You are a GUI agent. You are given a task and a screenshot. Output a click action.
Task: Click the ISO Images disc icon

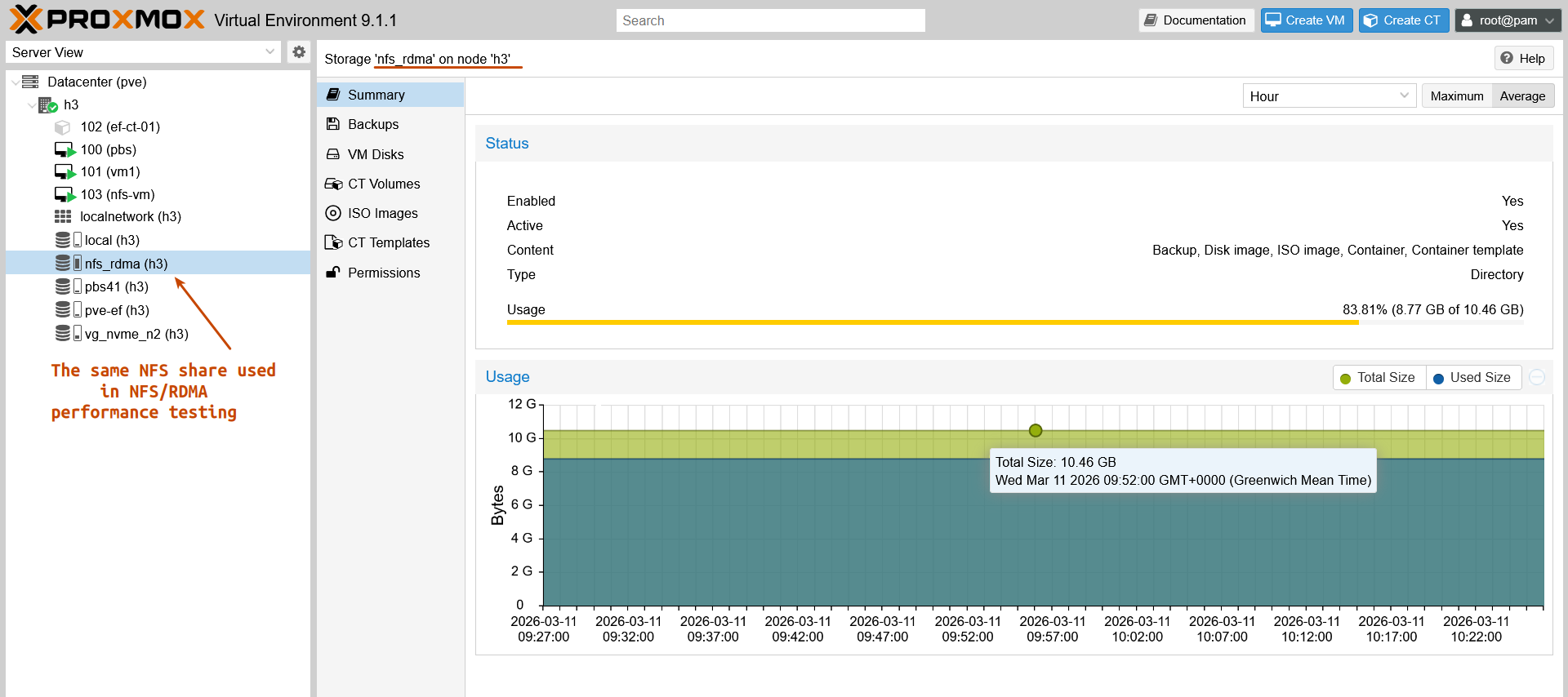coord(333,213)
